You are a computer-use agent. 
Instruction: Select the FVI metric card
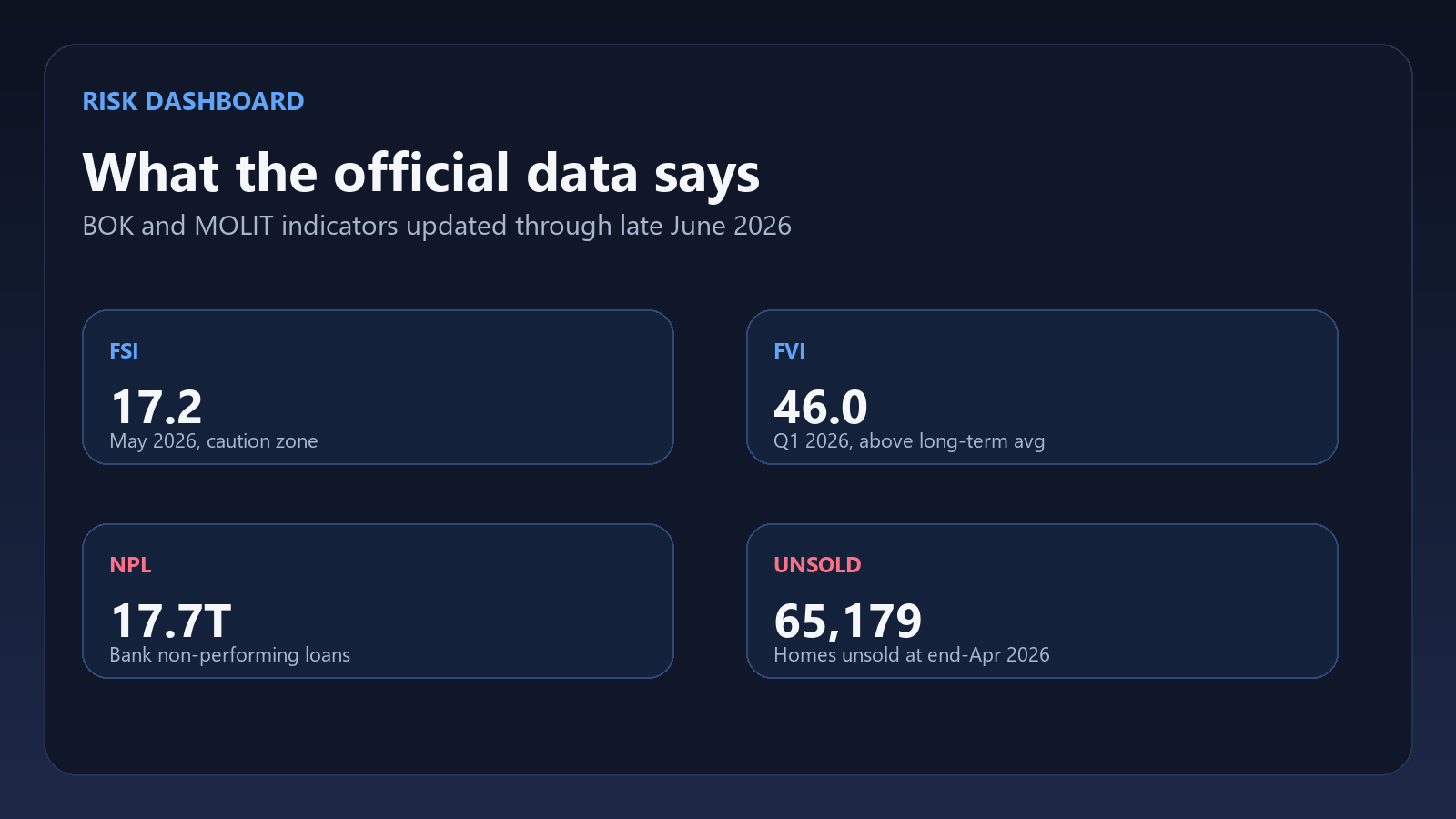(1042, 387)
